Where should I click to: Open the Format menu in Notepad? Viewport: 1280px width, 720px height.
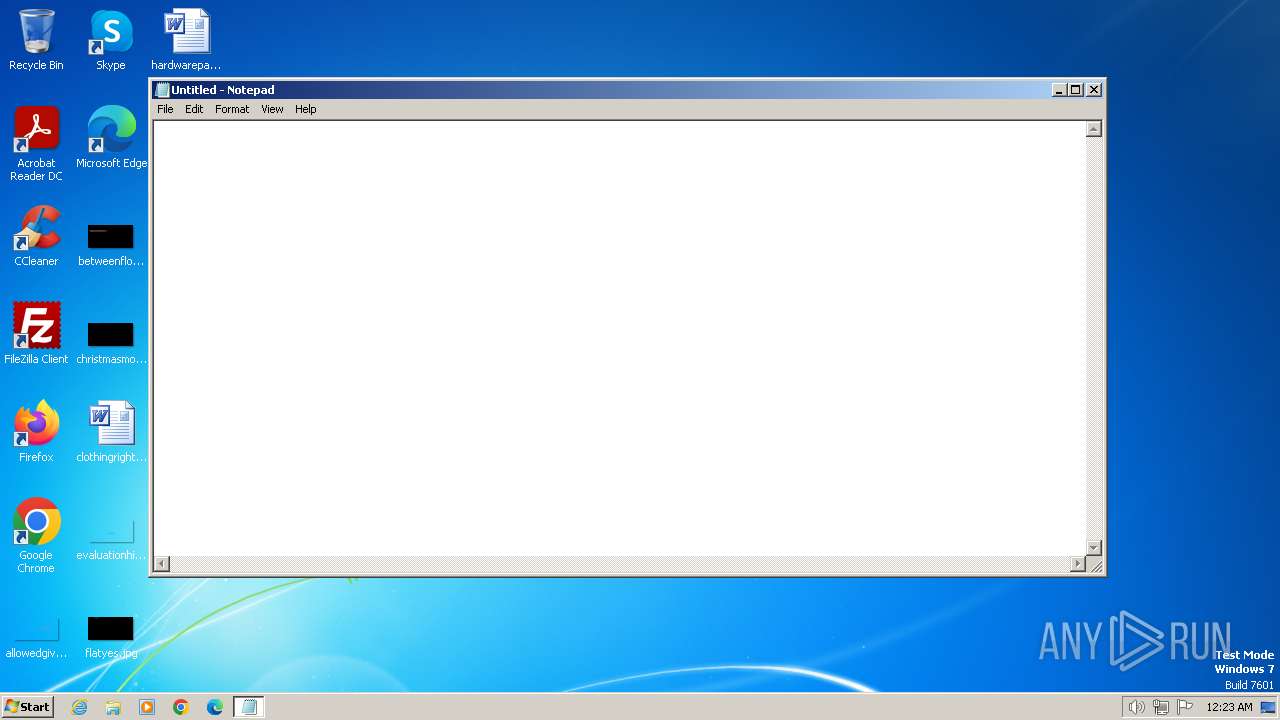(232, 109)
